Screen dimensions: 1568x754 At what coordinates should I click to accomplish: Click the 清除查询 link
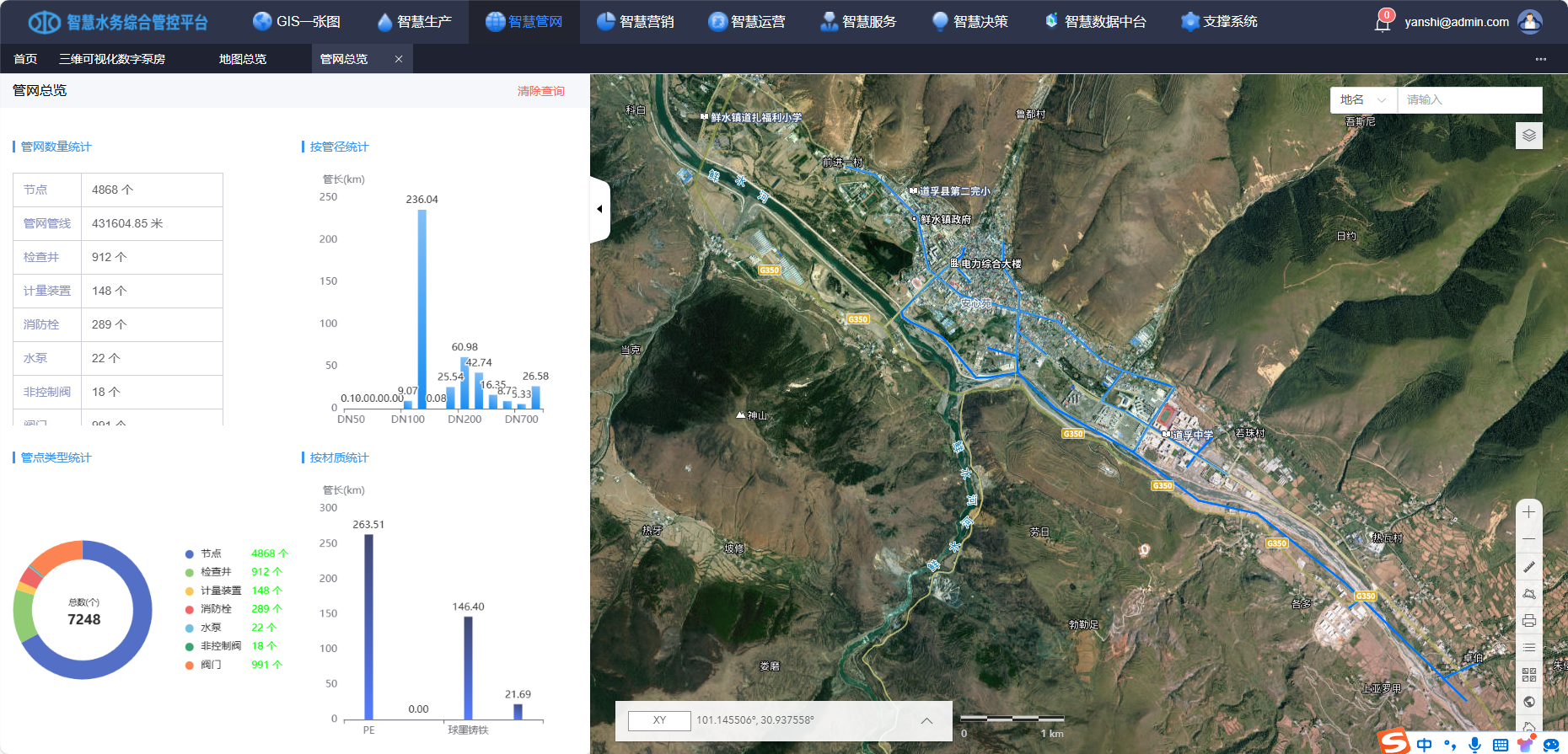click(540, 91)
